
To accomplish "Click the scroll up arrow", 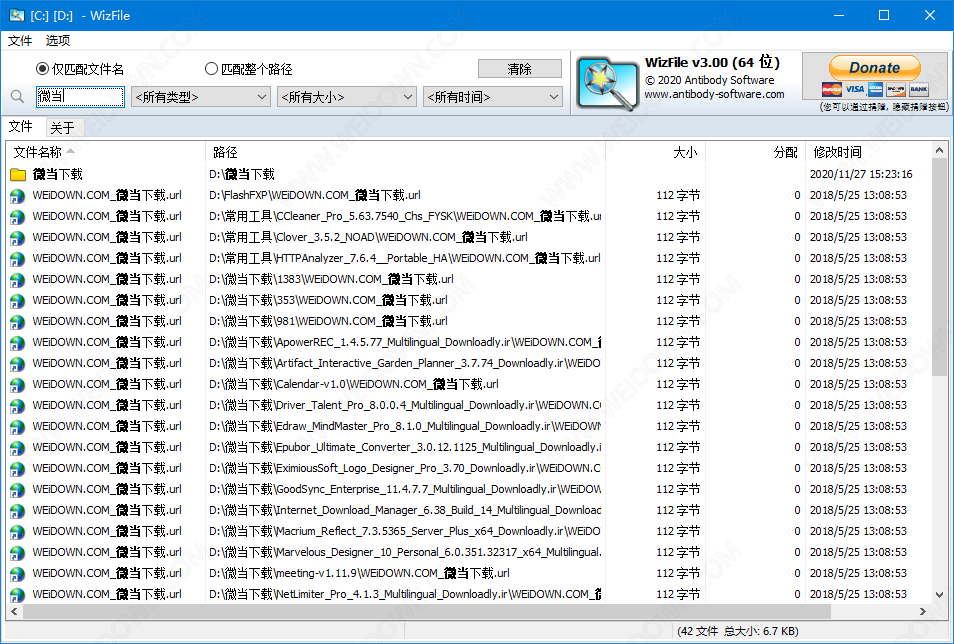I will tap(939, 150).
